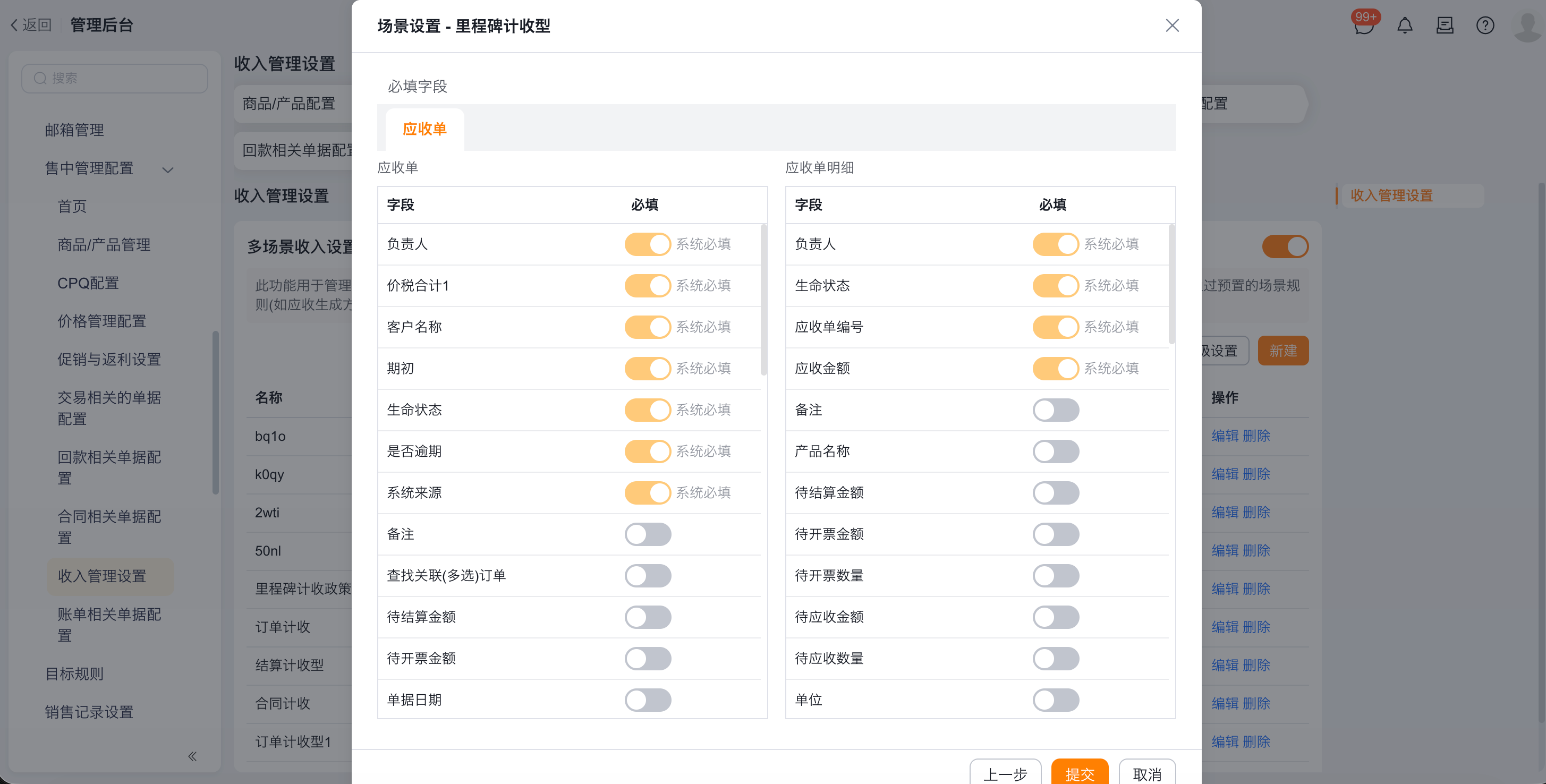Click the help question mark icon

click(x=1485, y=26)
